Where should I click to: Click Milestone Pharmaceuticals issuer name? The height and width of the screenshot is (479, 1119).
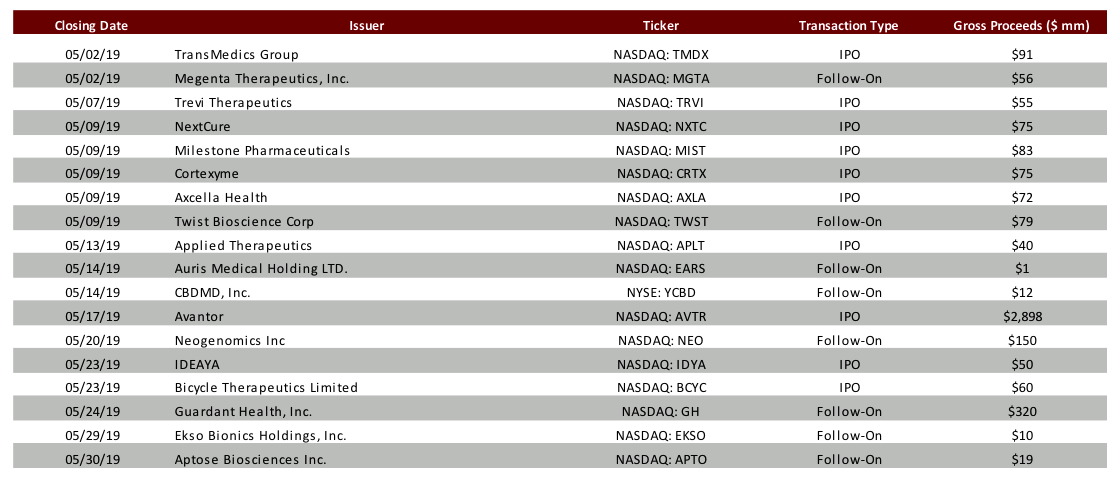coord(262,150)
